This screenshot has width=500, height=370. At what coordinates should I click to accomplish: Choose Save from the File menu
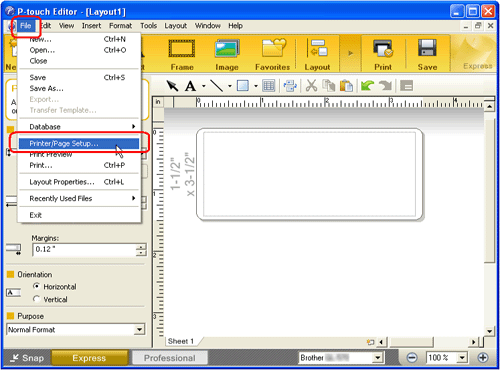pyautogui.click(x=79, y=77)
